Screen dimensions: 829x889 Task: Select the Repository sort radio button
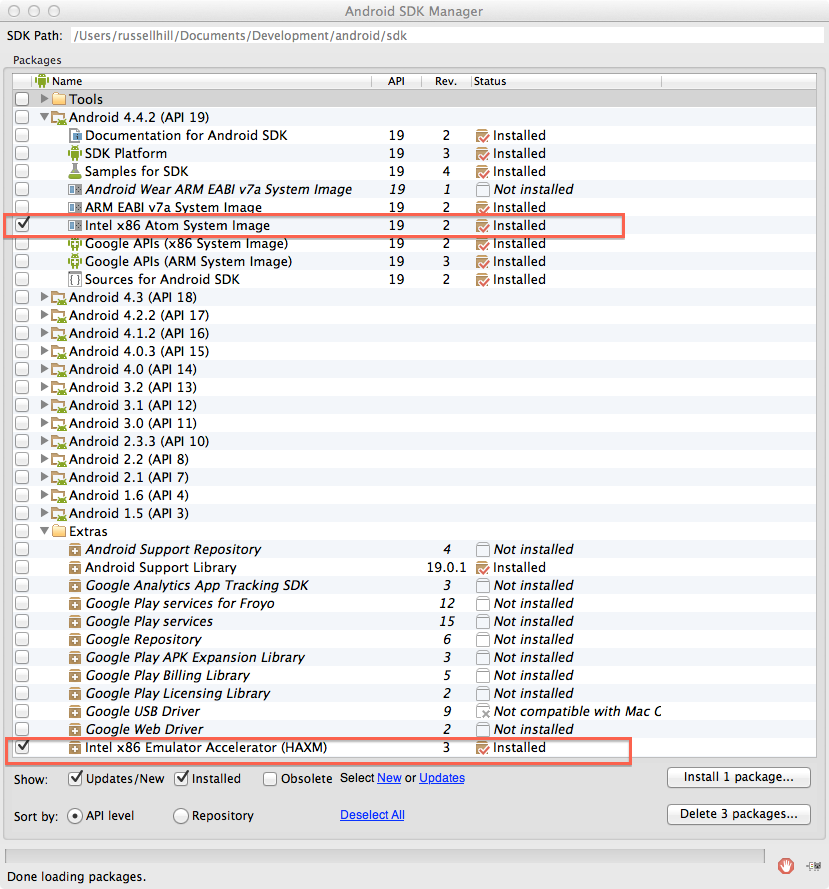[x=181, y=816]
